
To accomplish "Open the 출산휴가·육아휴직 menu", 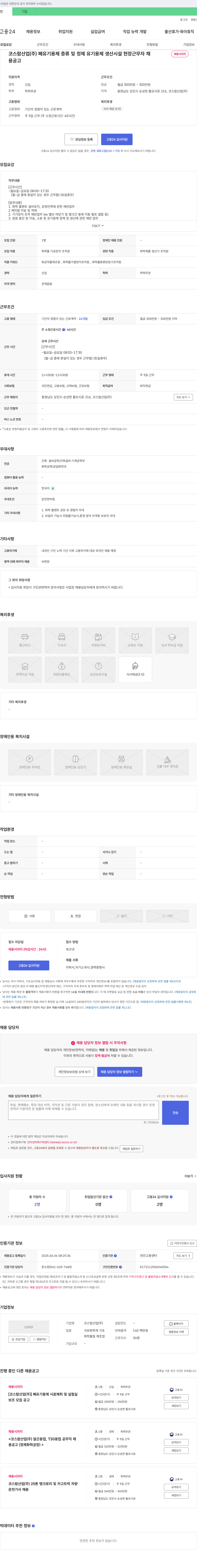I will point(179,32).
